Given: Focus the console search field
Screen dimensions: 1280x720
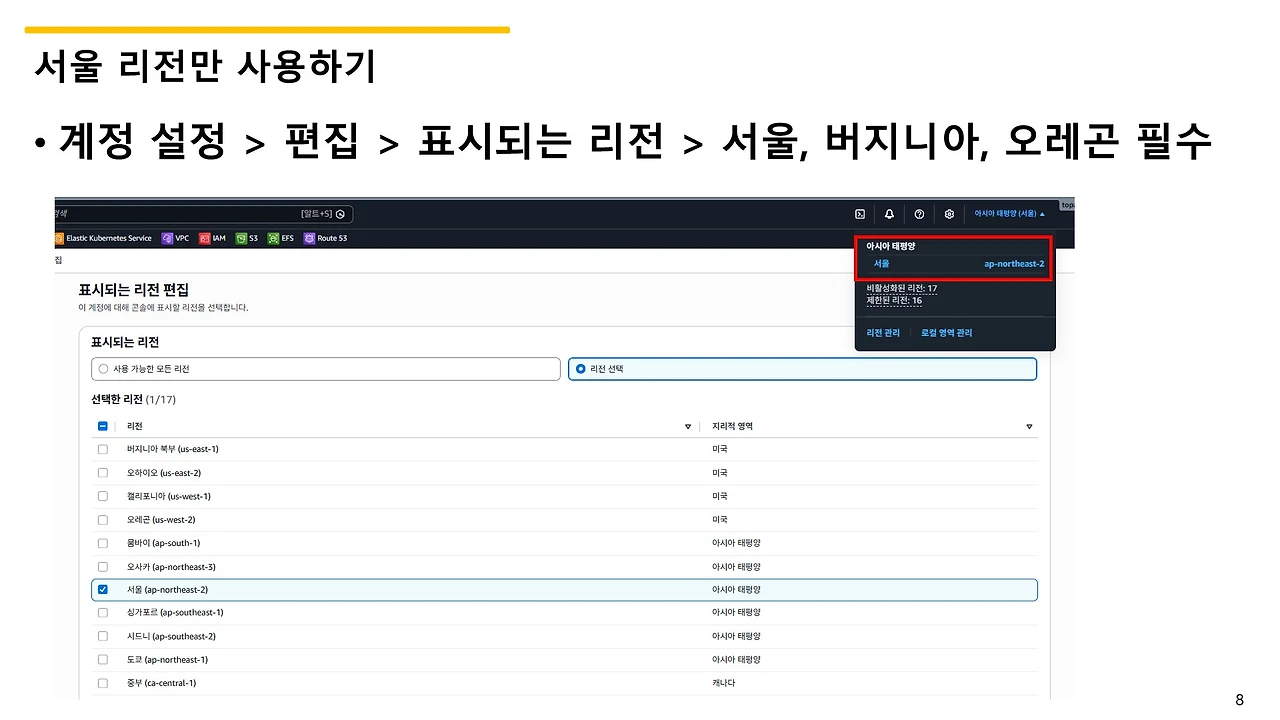Looking at the screenshot, I should point(203,214).
